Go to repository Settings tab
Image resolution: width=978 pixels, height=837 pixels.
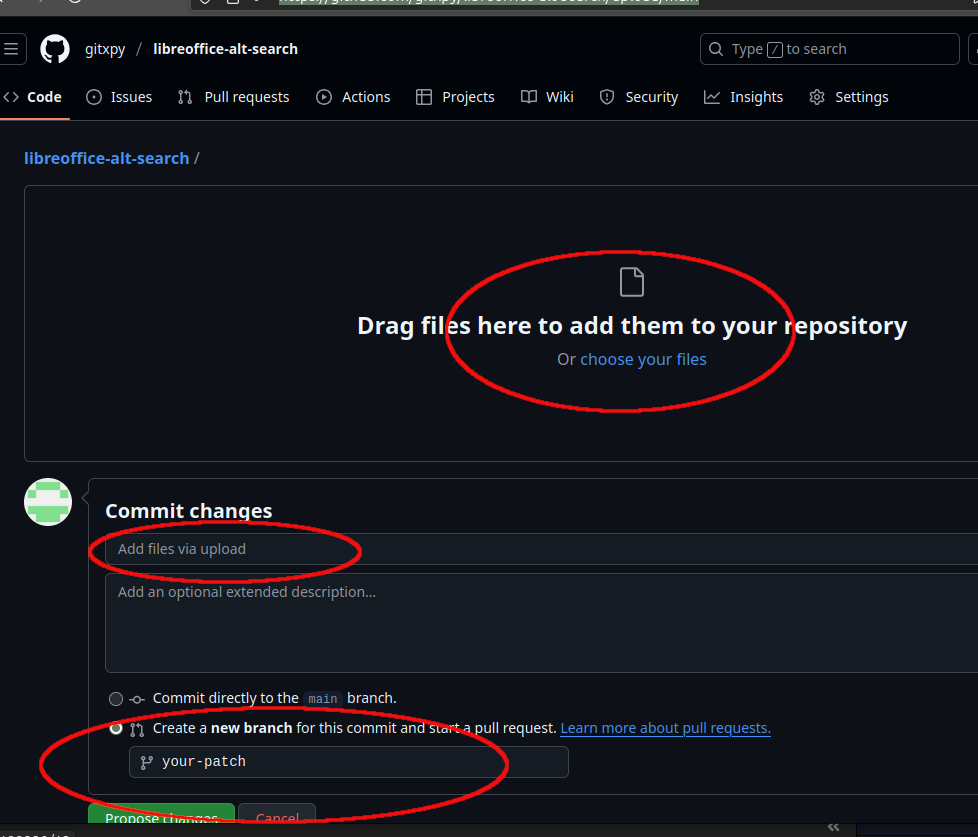pos(849,97)
